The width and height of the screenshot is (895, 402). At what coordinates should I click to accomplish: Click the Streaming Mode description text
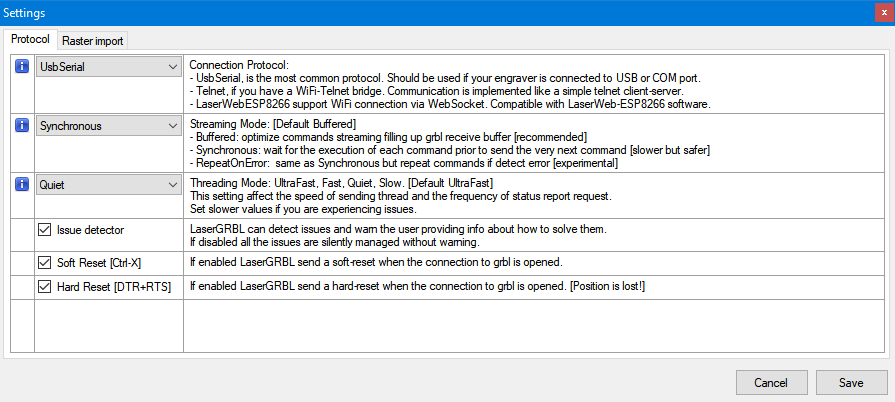(x=450, y=144)
